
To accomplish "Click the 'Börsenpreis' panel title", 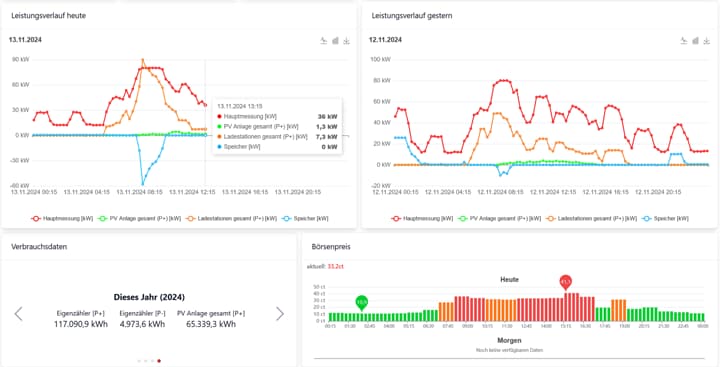I will click(x=331, y=247).
